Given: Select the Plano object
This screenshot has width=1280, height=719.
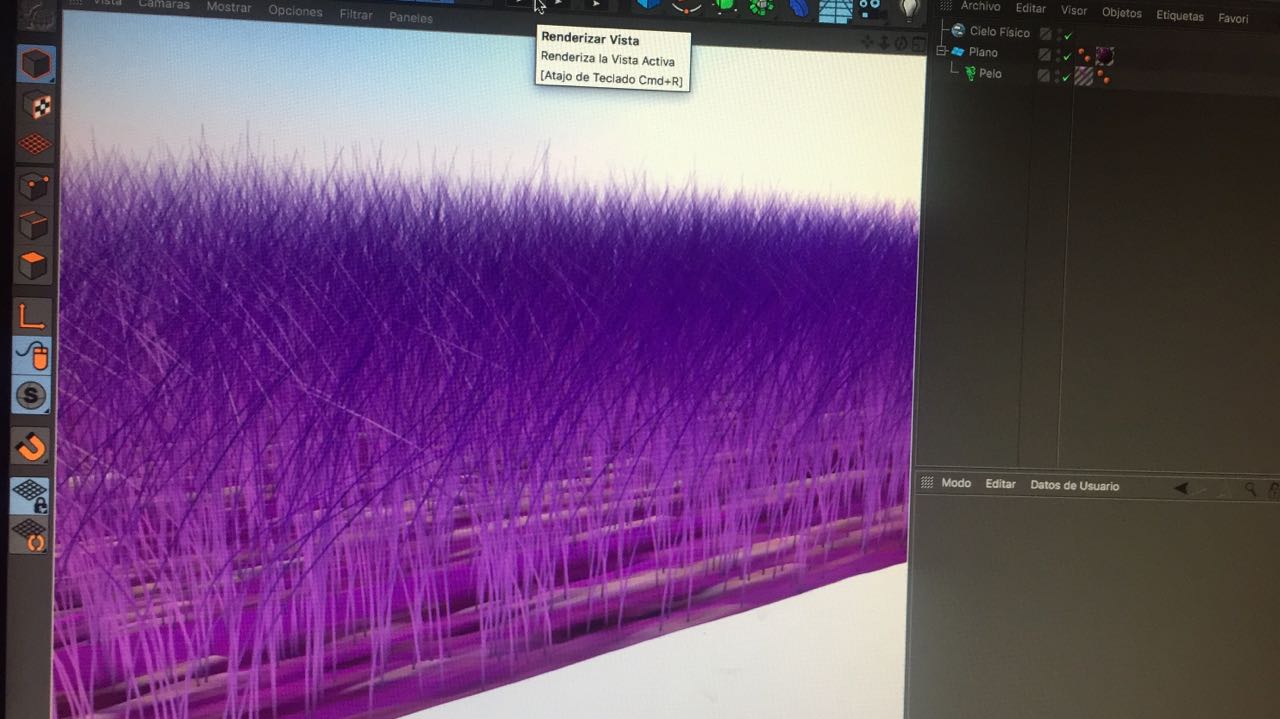Looking at the screenshot, I should (x=983, y=53).
